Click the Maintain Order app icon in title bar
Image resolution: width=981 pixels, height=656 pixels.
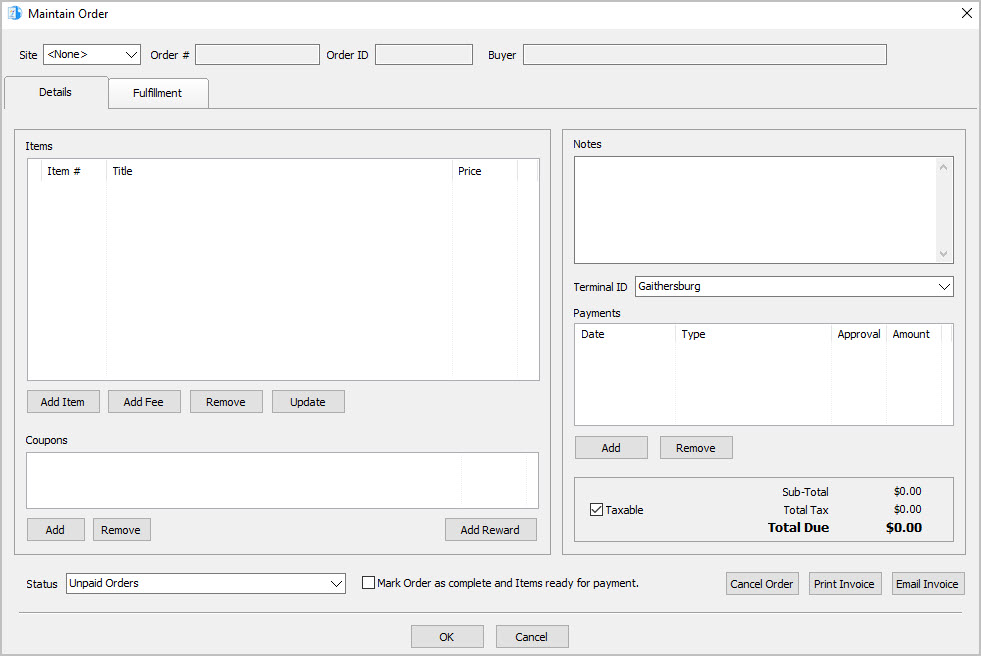coord(14,13)
